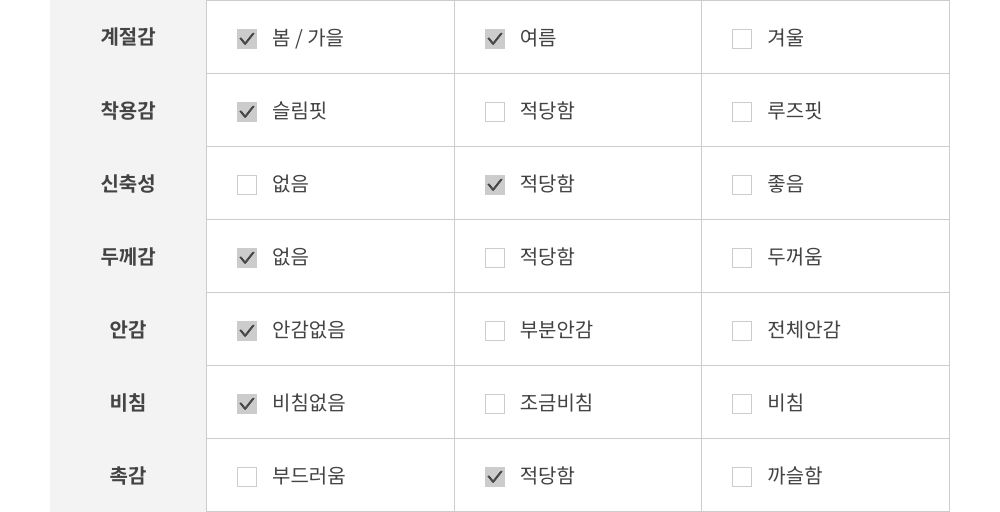
Task: Check the 루즈핏 fit checkbox
Action: point(742,112)
